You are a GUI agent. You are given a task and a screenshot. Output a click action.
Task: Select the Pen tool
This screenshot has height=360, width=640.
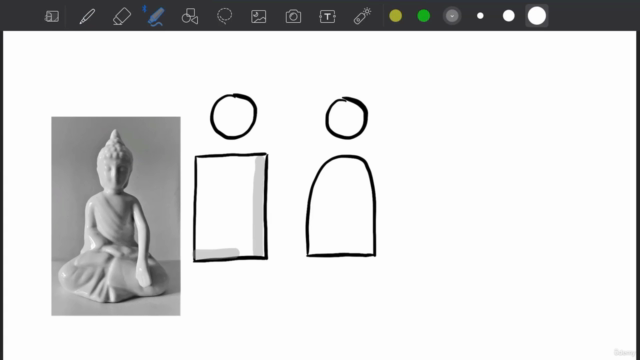(x=87, y=16)
